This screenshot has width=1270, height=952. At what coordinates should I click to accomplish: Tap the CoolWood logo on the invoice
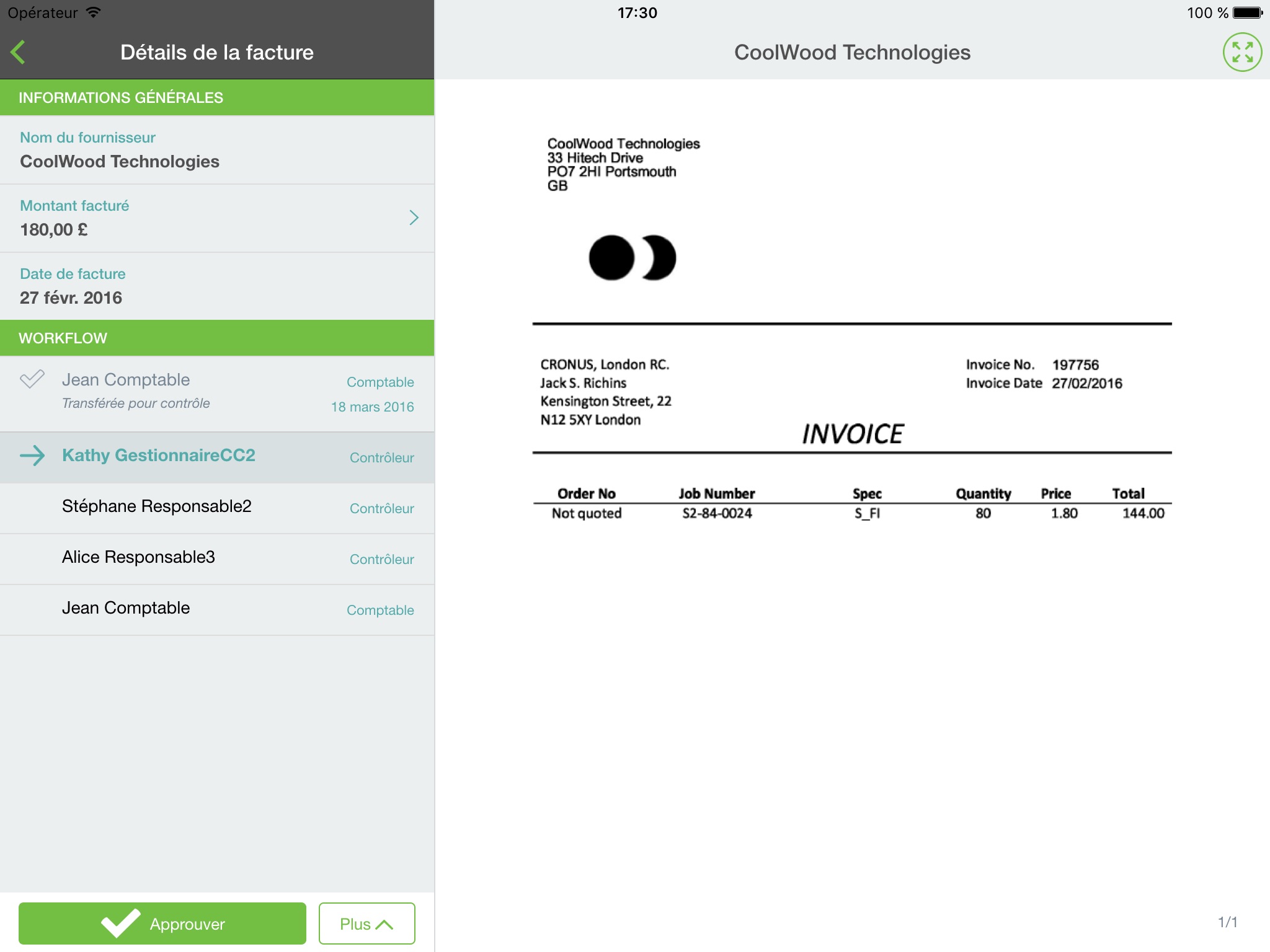632,258
